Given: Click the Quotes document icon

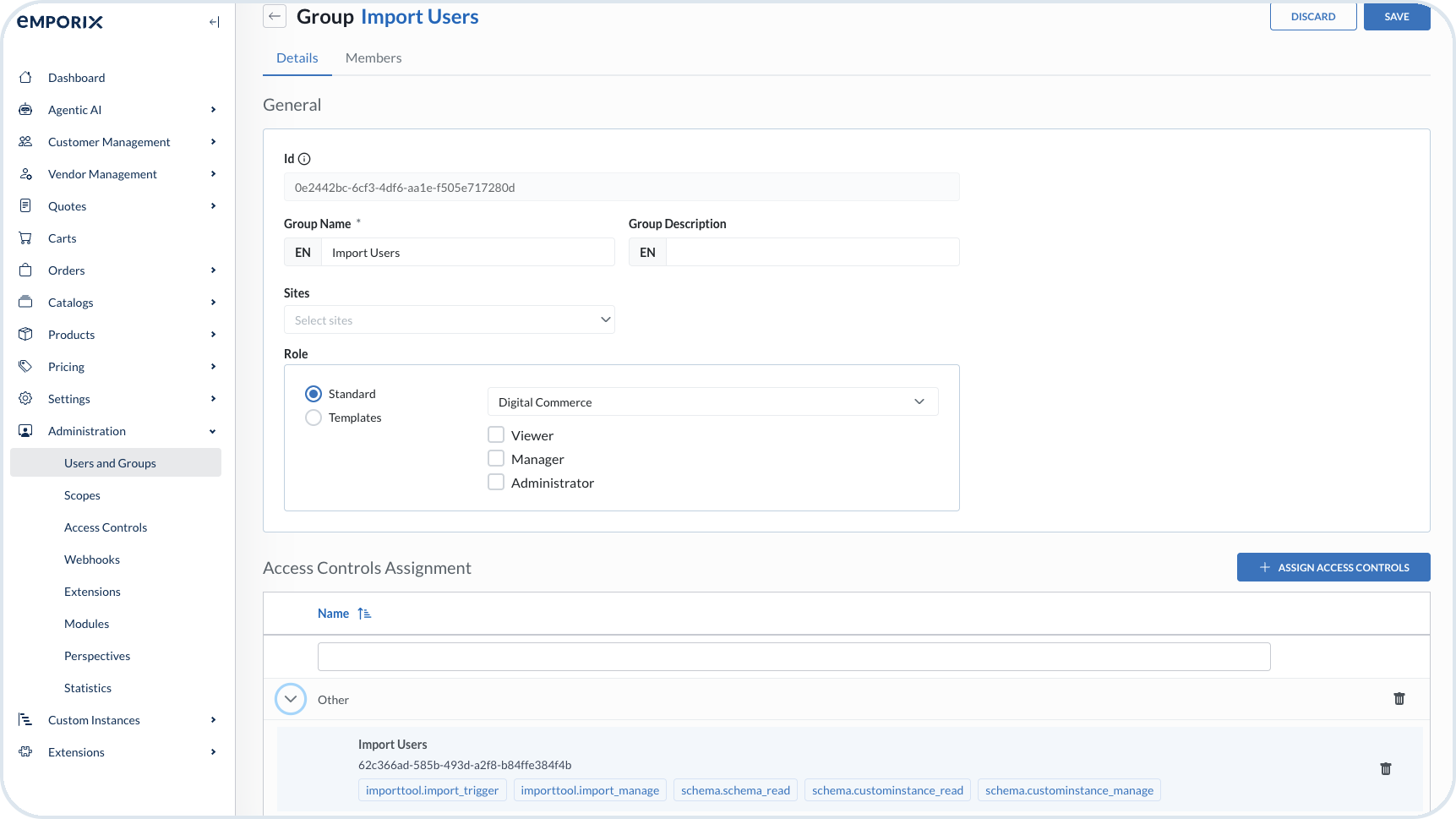Looking at the screenshot, I should tap(25, 205).
